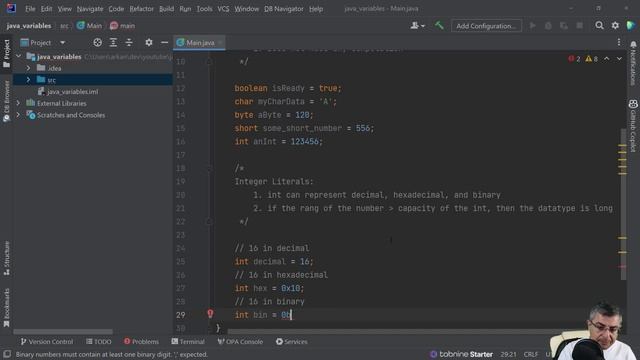Click the Stop square icon

pyautogui.click(x=580, y=26)
